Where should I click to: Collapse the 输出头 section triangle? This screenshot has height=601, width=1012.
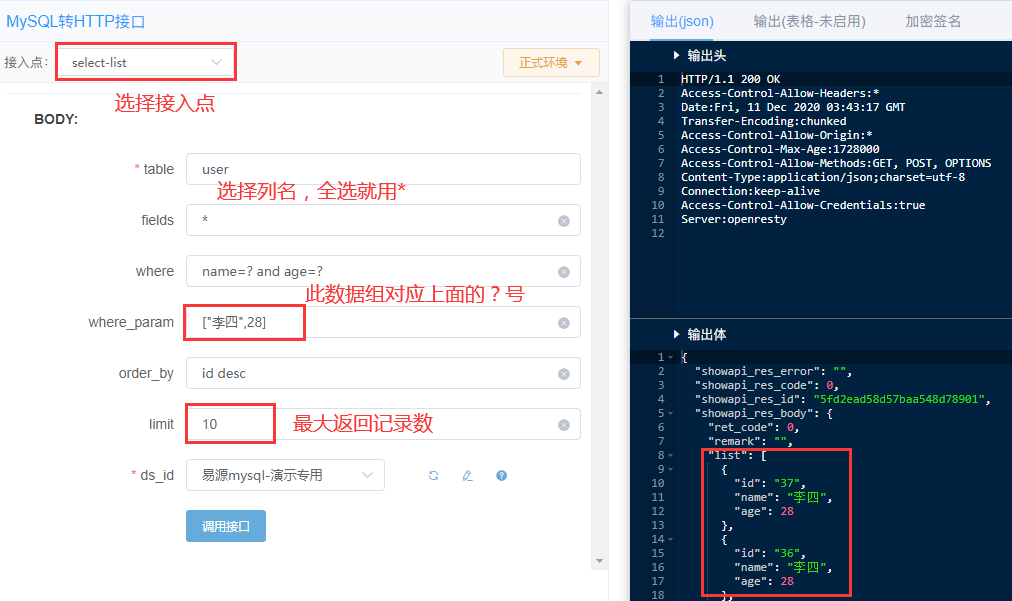tap(676, 56)
